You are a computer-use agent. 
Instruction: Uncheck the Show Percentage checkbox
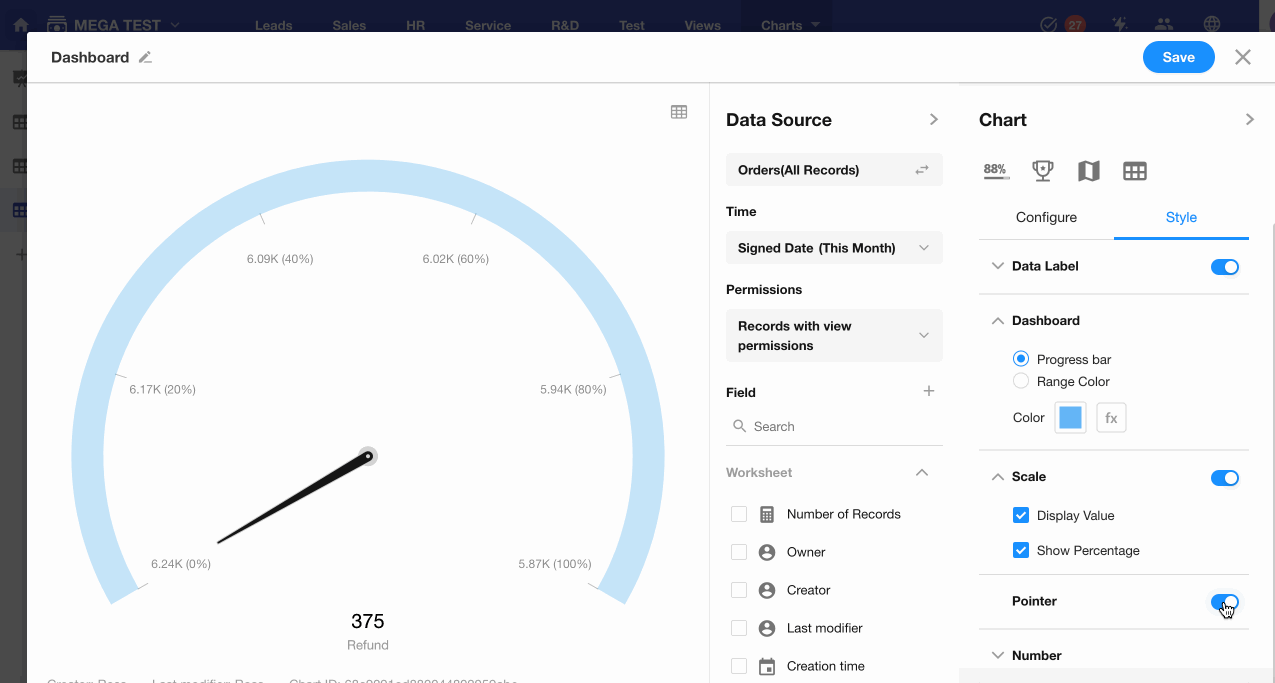[x=1021, y=550]
